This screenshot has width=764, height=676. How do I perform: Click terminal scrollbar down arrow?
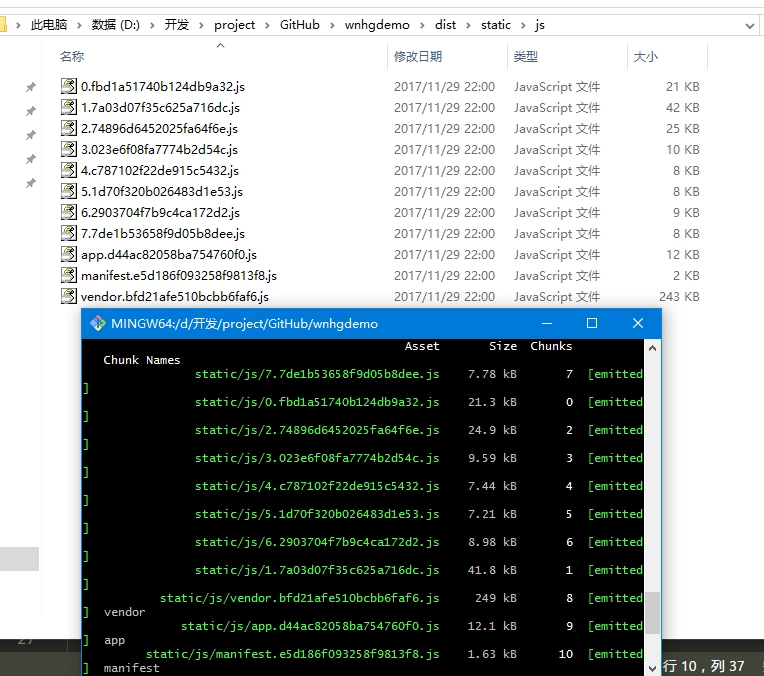(x=652, y=668)
